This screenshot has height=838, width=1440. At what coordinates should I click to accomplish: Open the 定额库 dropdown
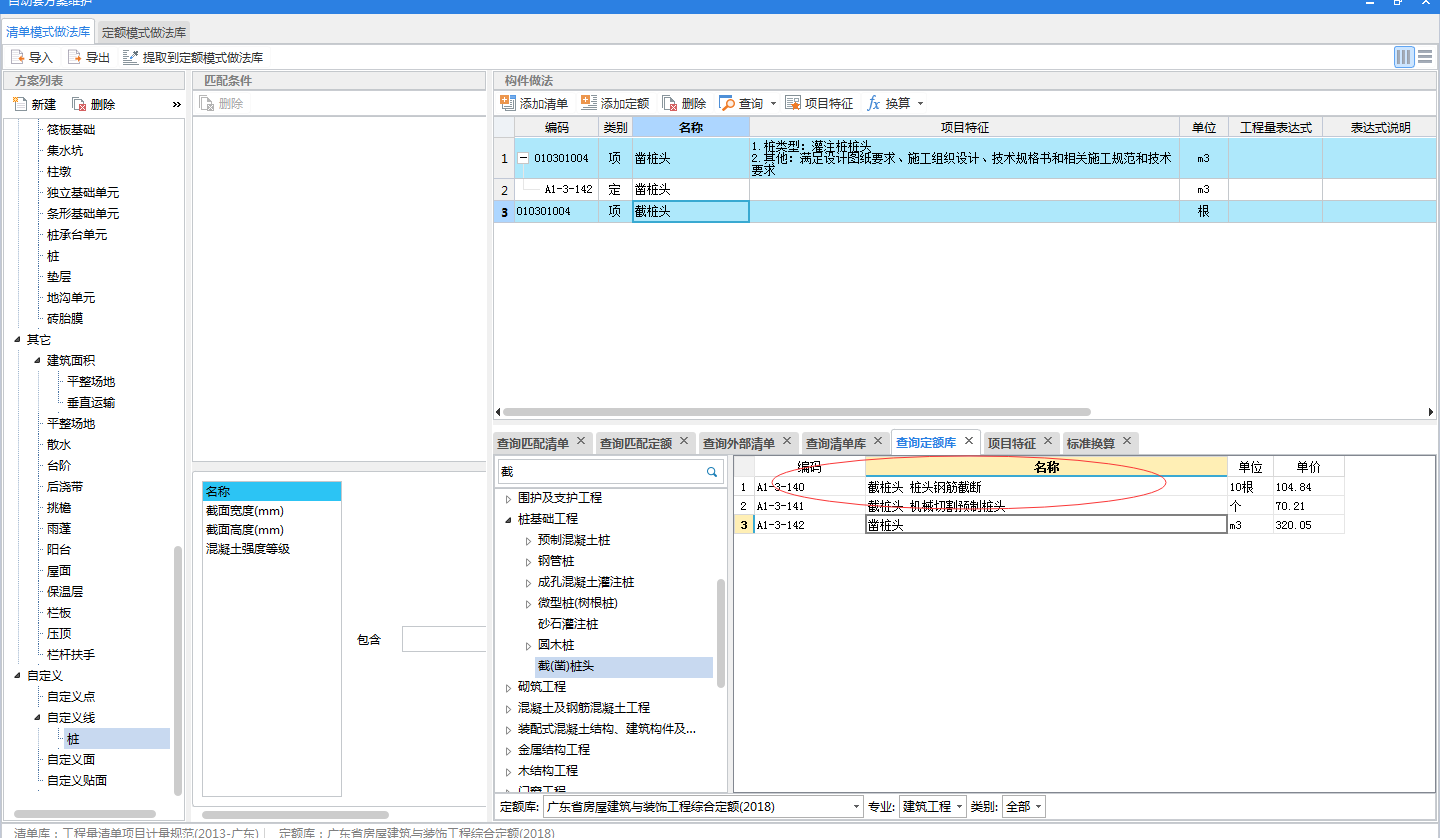click(x=857, y=807)
